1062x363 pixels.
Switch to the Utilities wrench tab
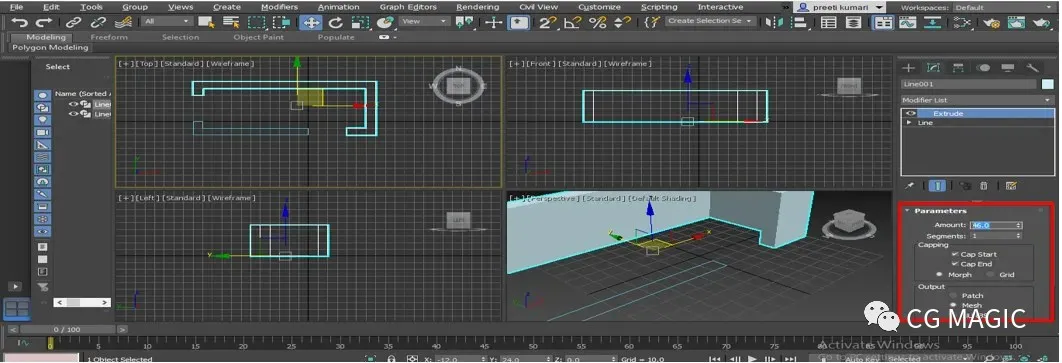1033,68
